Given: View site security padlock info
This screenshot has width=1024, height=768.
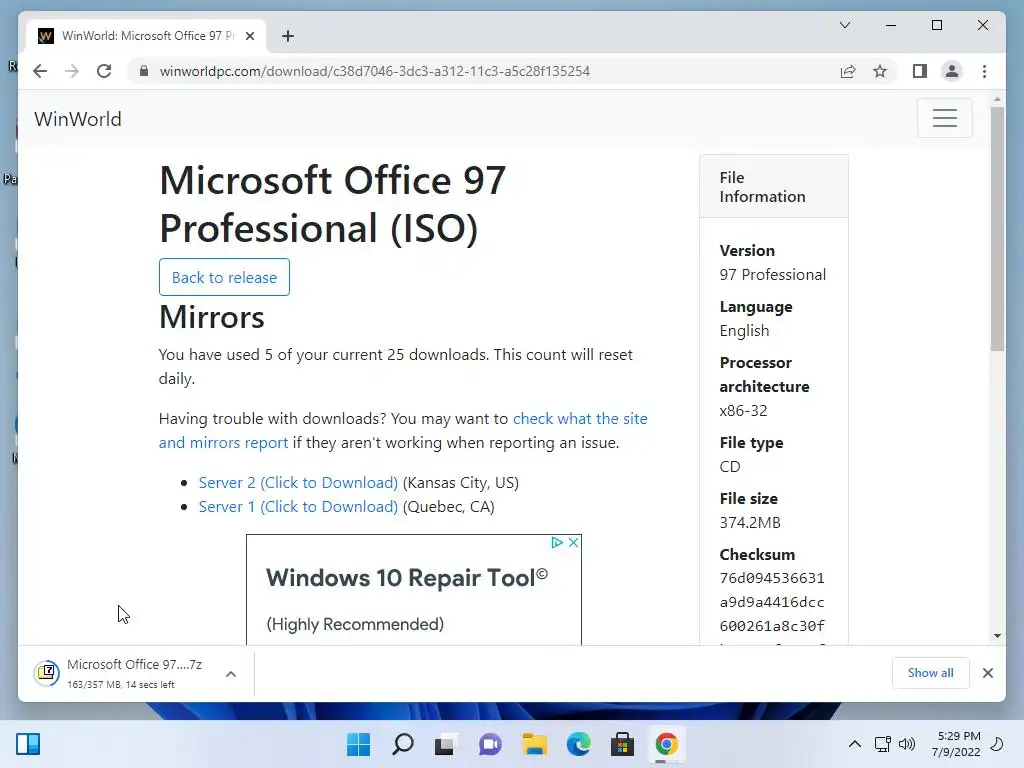Looking at the screenshot, I should [144, 71].
